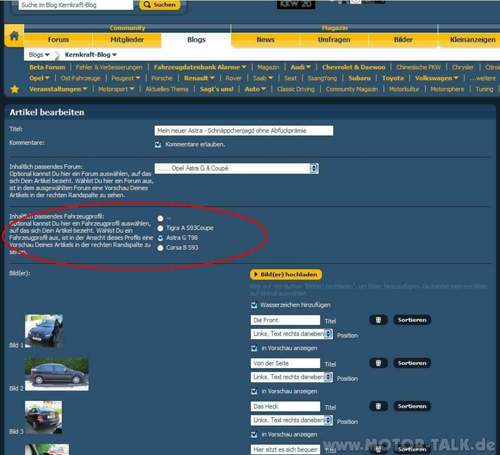Screen dimensions: 500x455
Task: Open Bild 2 side view thumbnail
Action: [x=57, y=374]
